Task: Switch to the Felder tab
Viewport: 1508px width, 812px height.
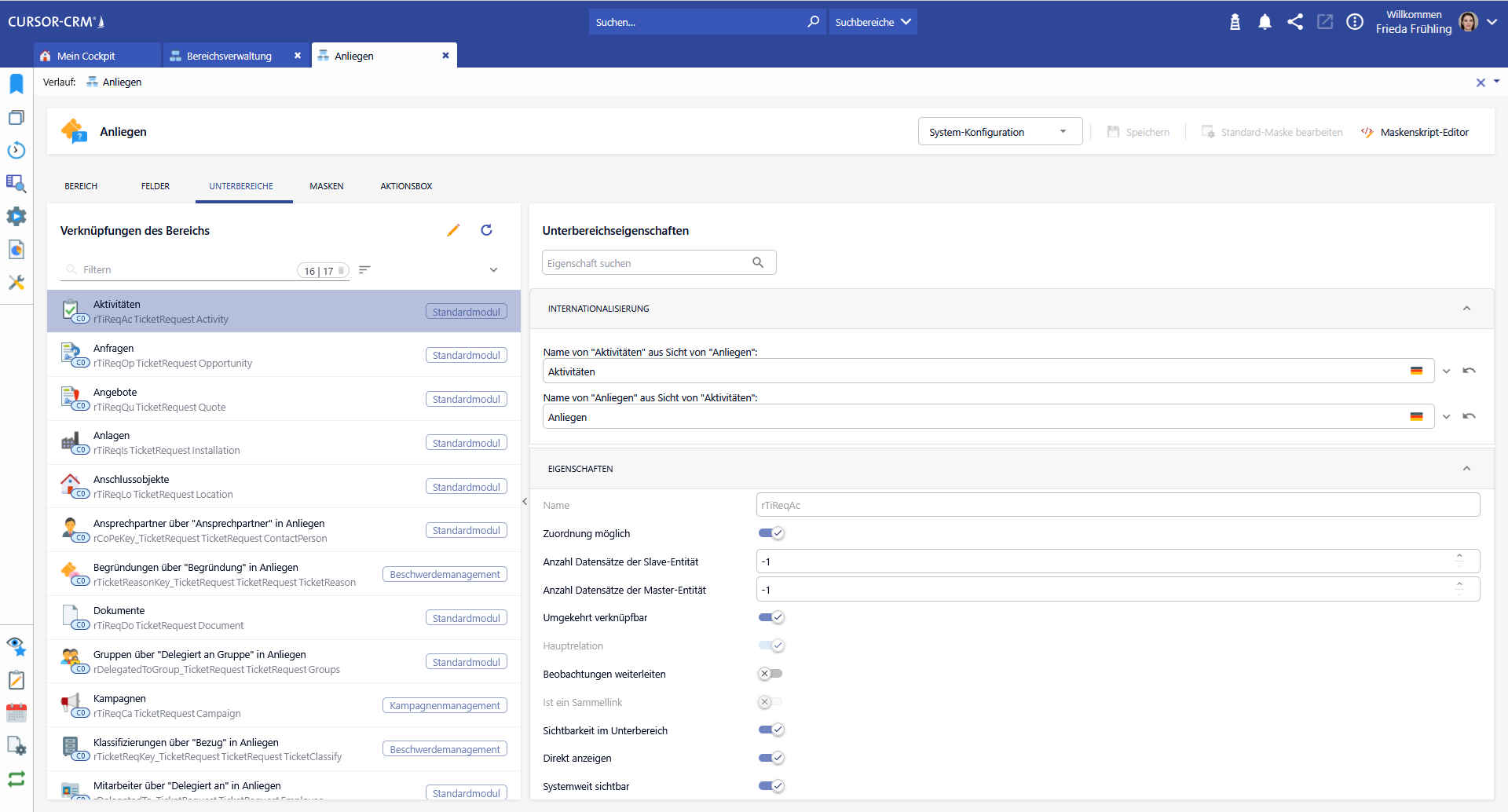Action: (156, 186)
